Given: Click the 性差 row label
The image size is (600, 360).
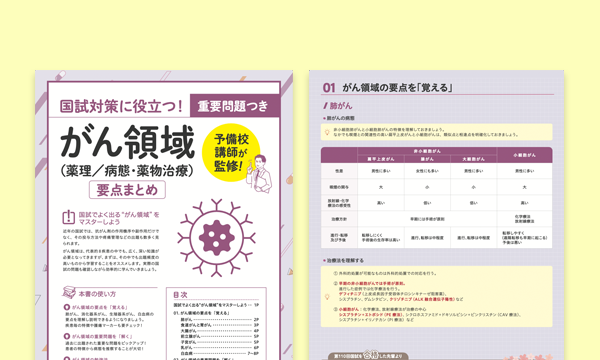Looking at the screenshot, I should (x=339, y=171).
